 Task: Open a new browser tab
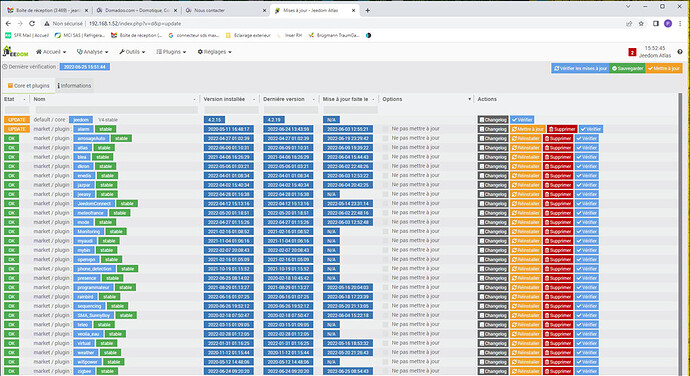pyautogui.click(x=367, y=10)
